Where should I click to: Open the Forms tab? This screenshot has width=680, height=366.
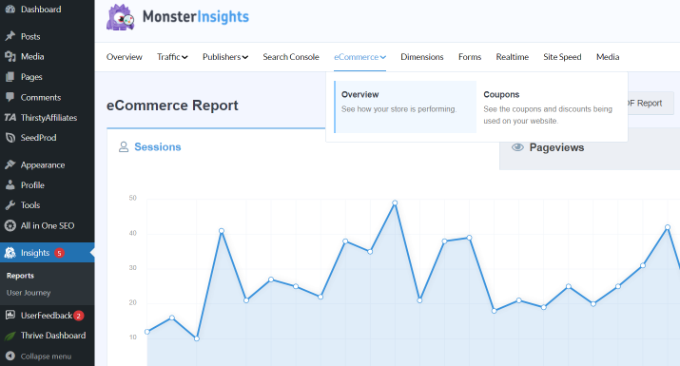point(470,57)
